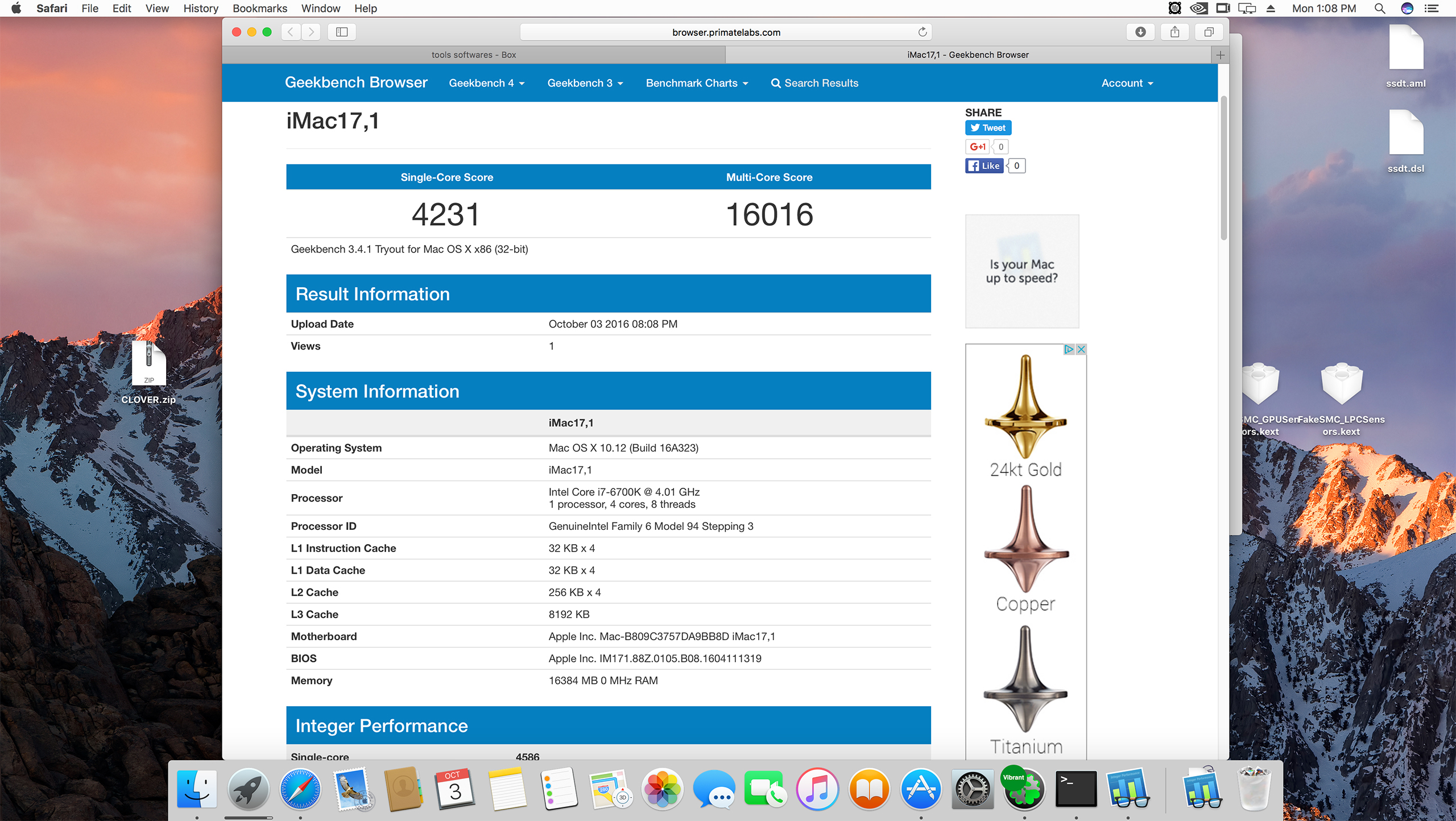Screen dimensions: 1456x821
Task: Open the Geekbench 3 dropdown menu
Action: 585,83
